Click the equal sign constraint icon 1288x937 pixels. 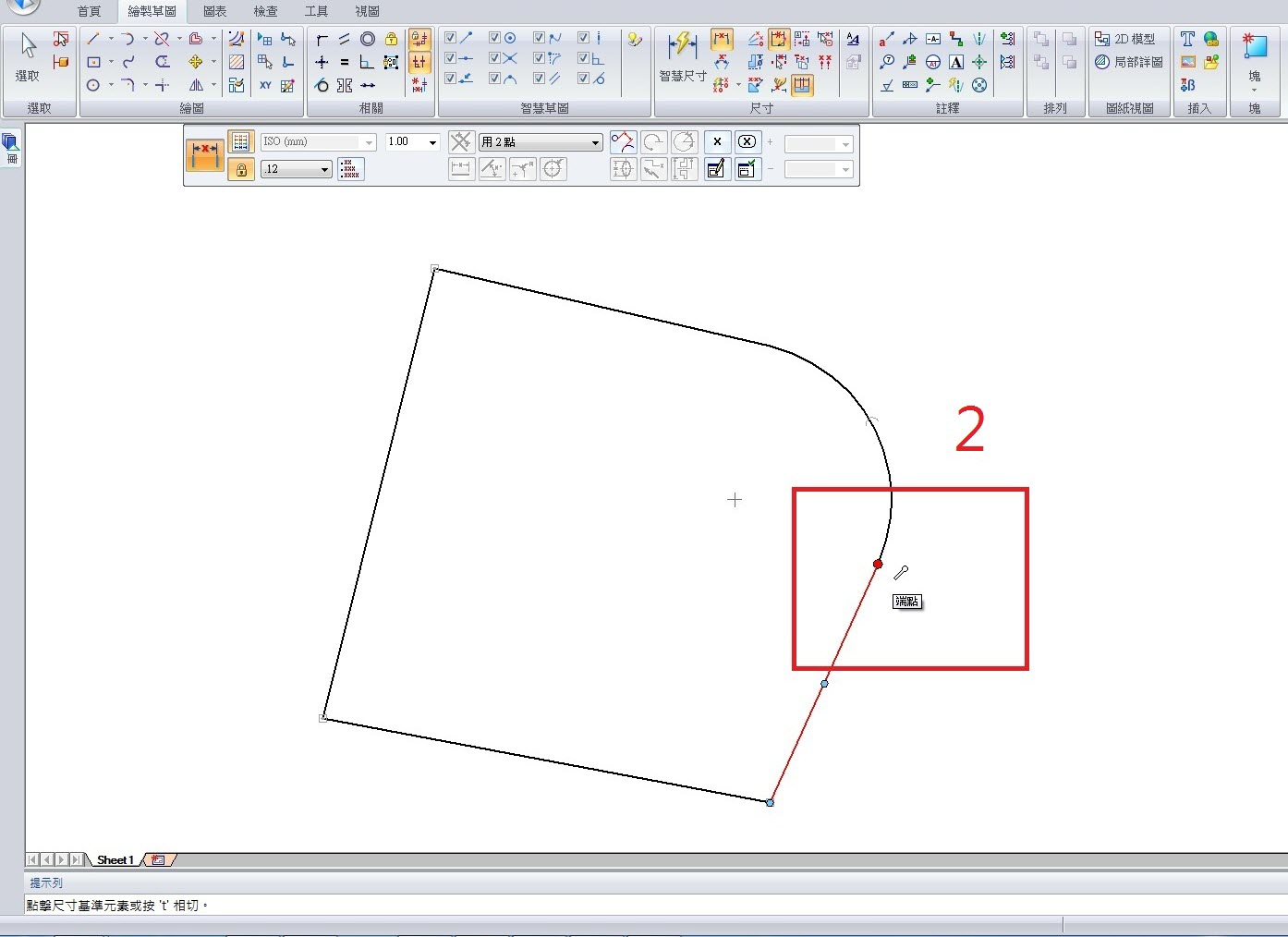click(344, 62)
